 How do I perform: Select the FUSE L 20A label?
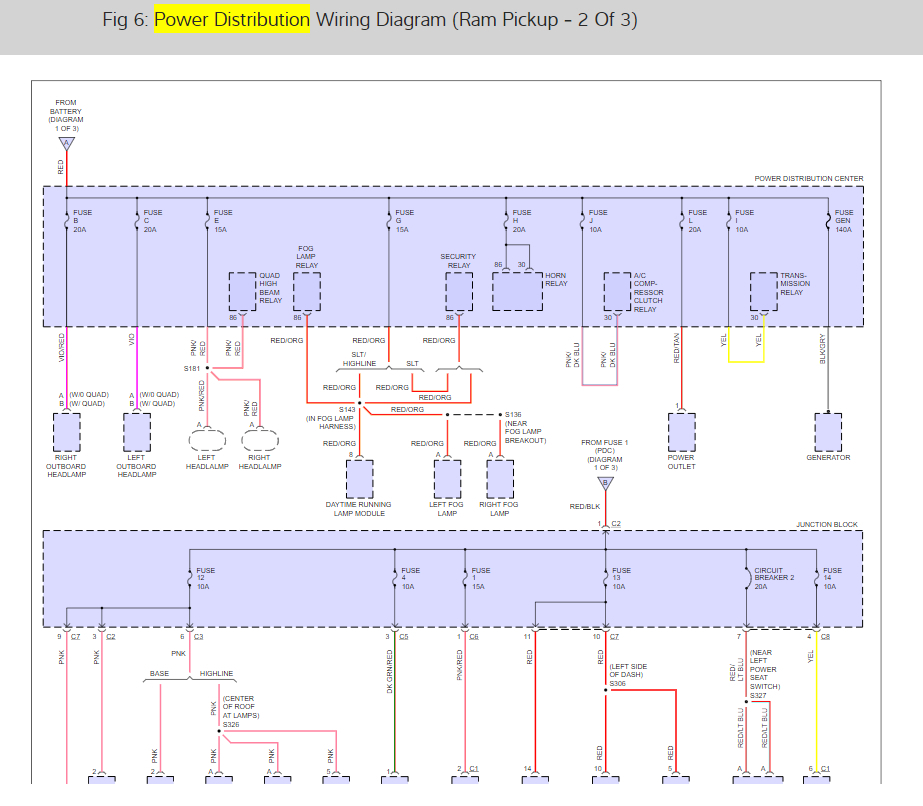698,221
